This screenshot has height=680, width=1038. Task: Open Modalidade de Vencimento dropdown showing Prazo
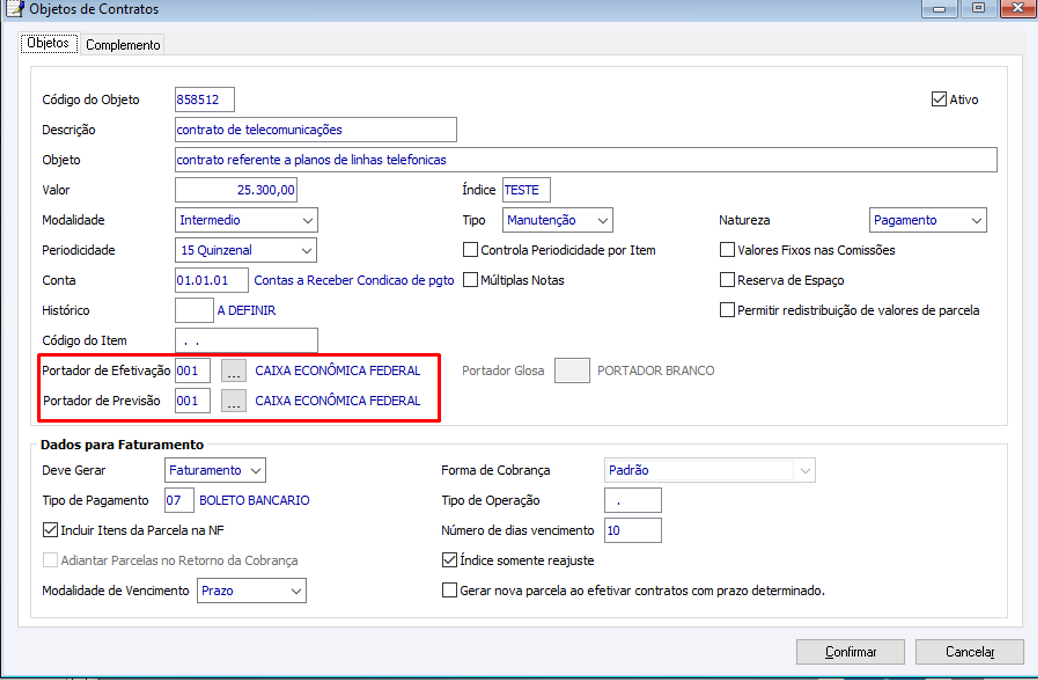(x=252, y=591)
